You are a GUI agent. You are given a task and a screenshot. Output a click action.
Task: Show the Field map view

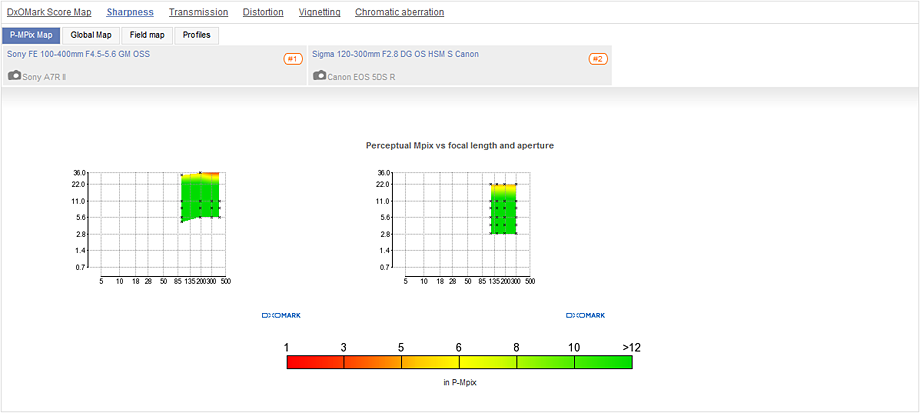pos(147,35)
